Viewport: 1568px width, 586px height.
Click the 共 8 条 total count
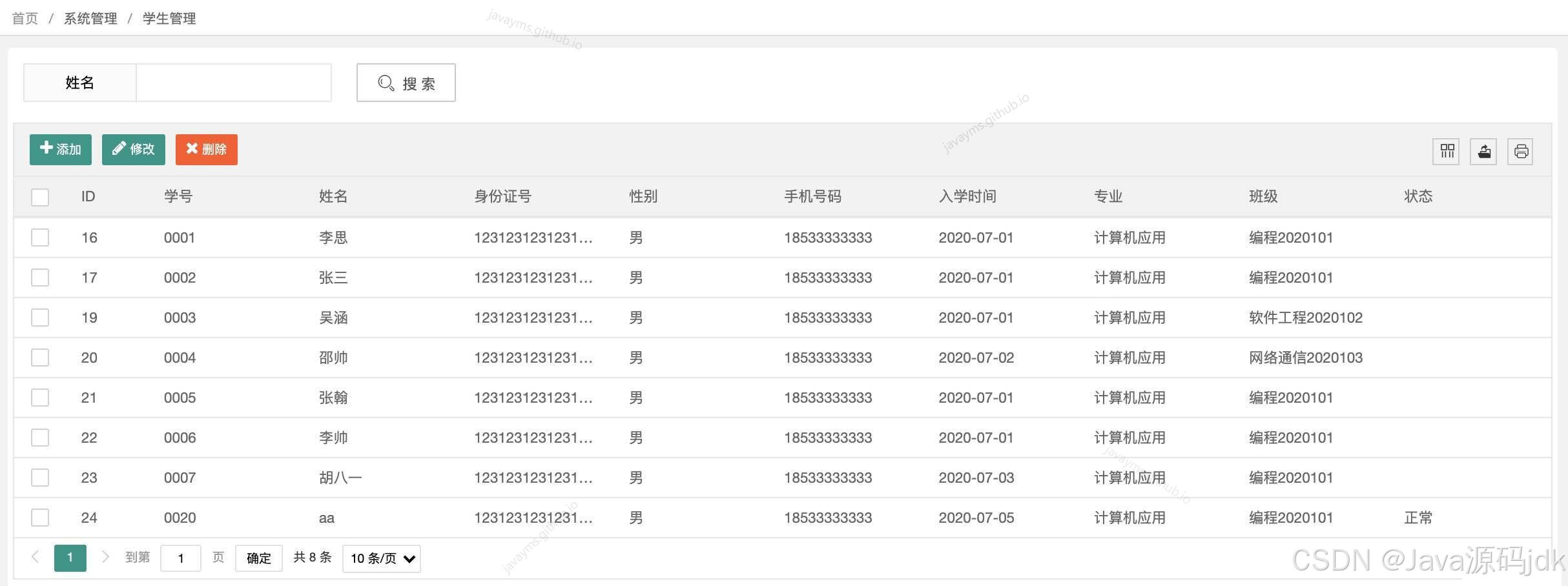click(313, 557)
